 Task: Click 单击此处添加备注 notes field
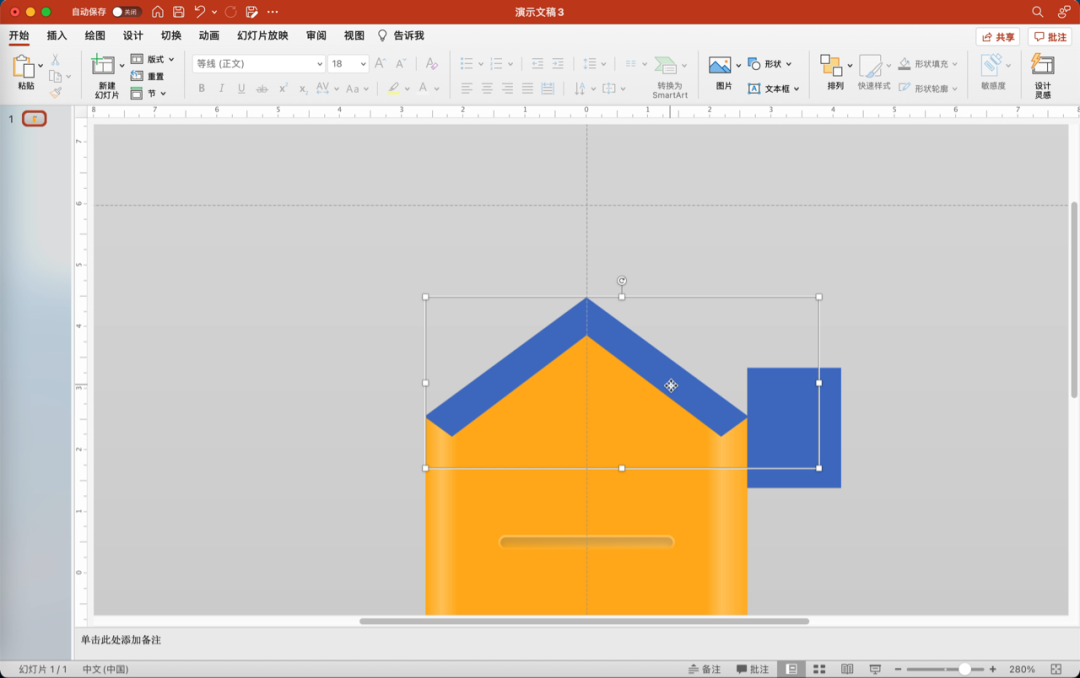click(121, 639)
